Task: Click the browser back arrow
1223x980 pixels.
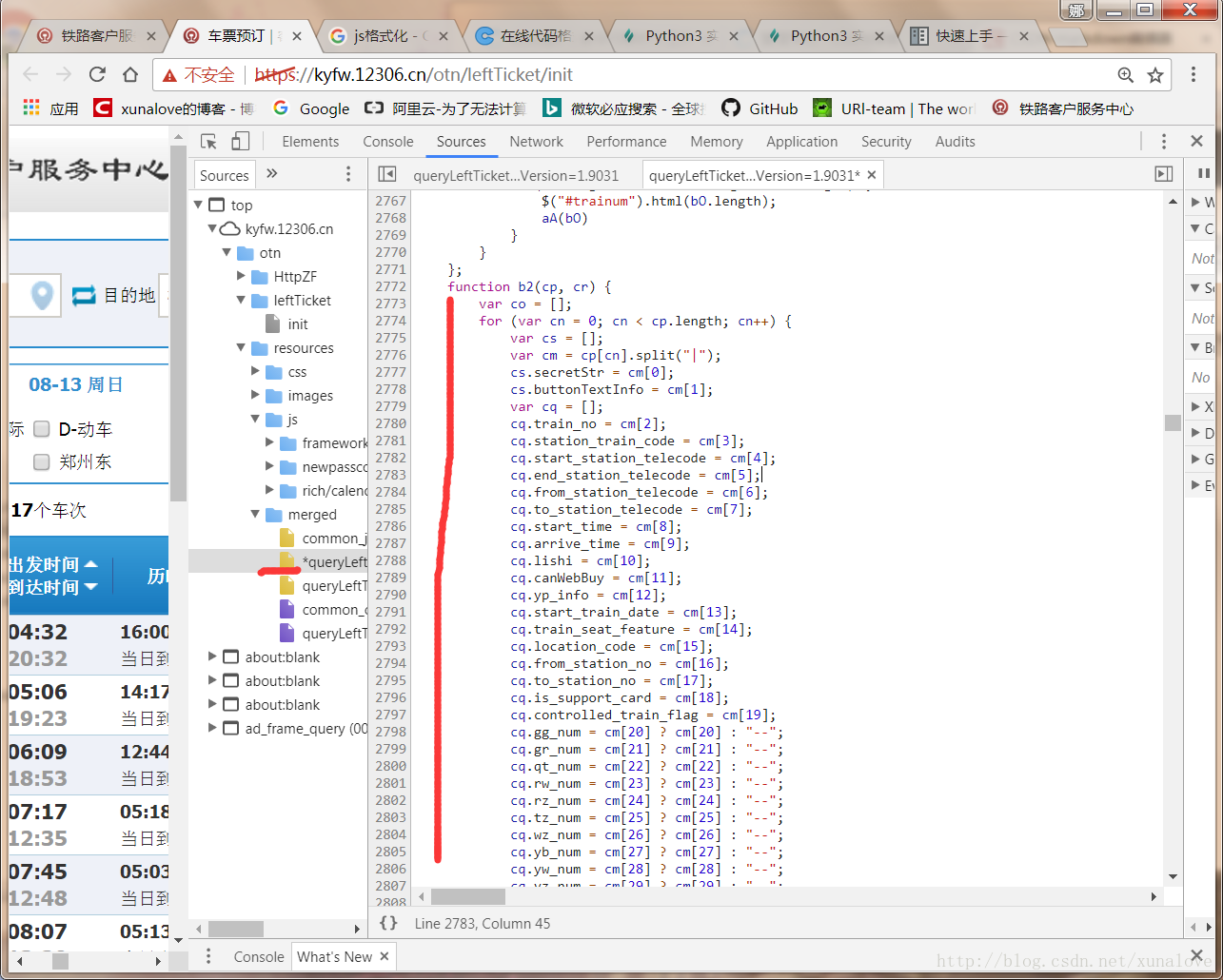Action: click(30, 74)
